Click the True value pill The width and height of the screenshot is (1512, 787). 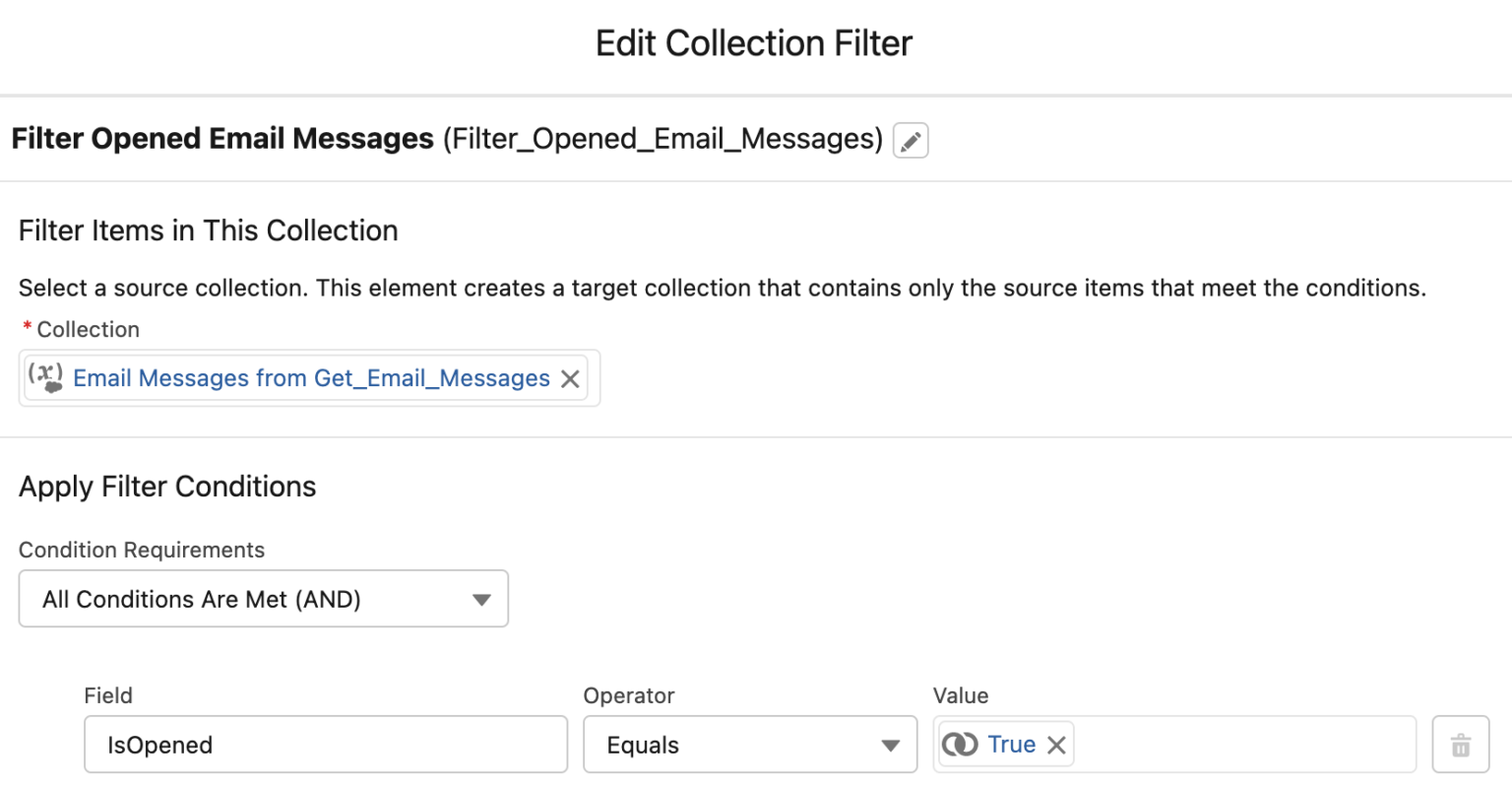tap(1002, 744)
